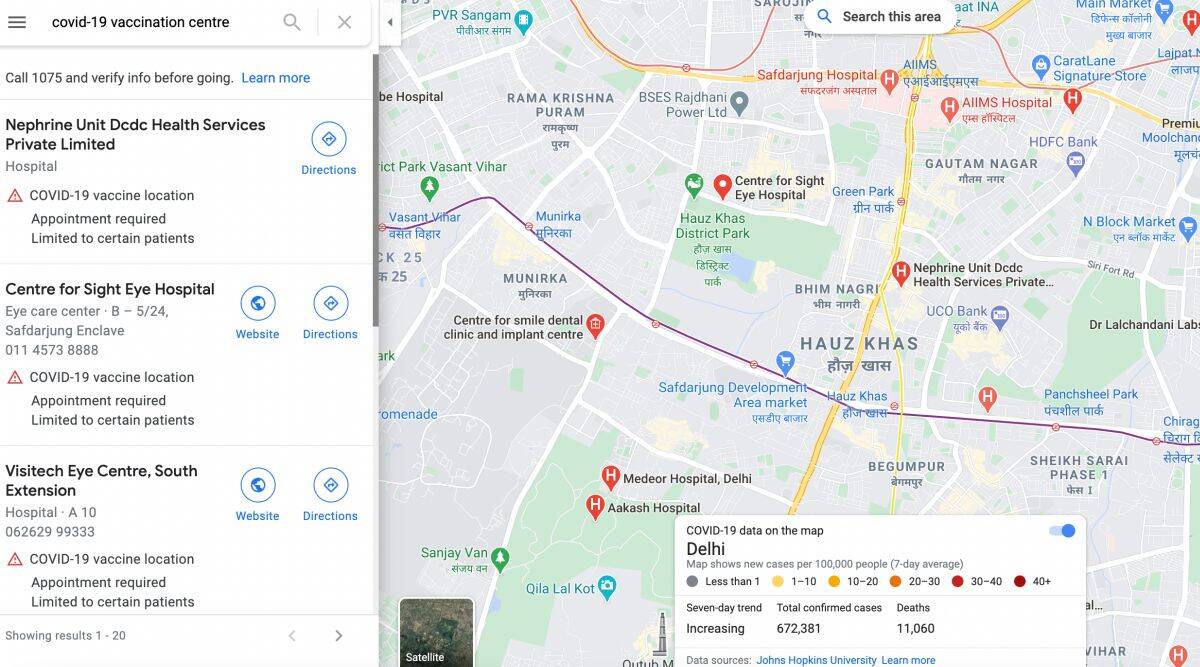
Task: Collapse the side results panel
Action: point(390,22)
